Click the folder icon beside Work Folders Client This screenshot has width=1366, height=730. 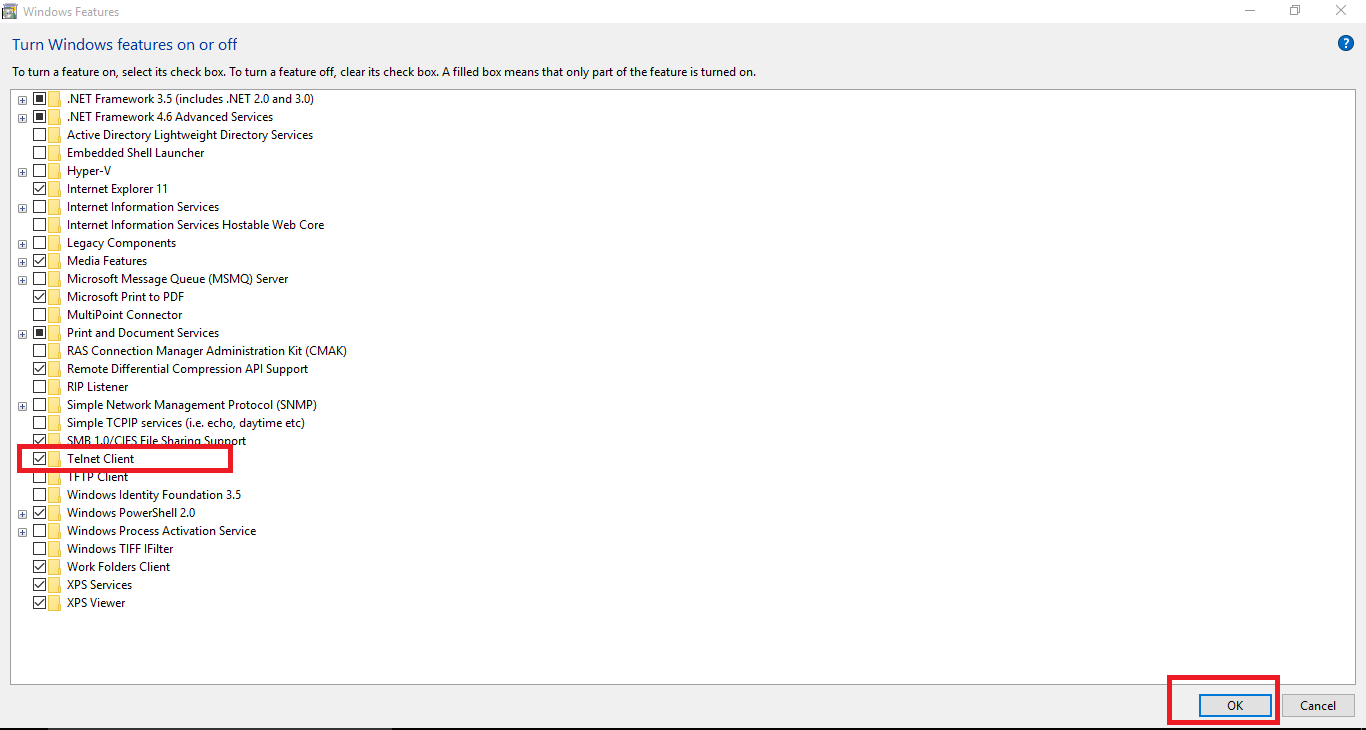click(x=55, y=567)
